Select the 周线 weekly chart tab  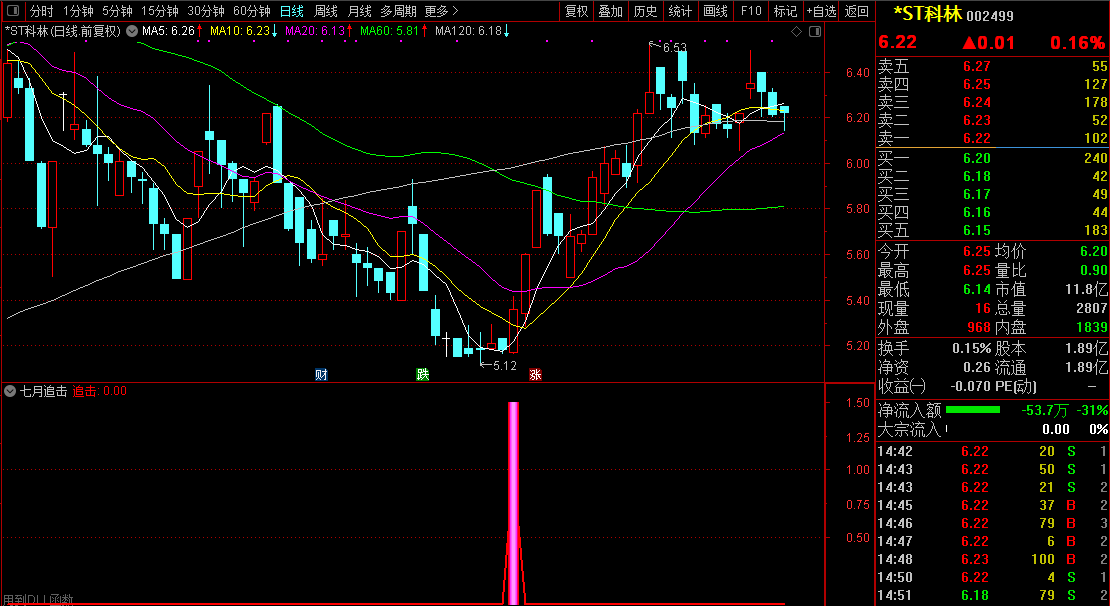click(x=326, y=11)
